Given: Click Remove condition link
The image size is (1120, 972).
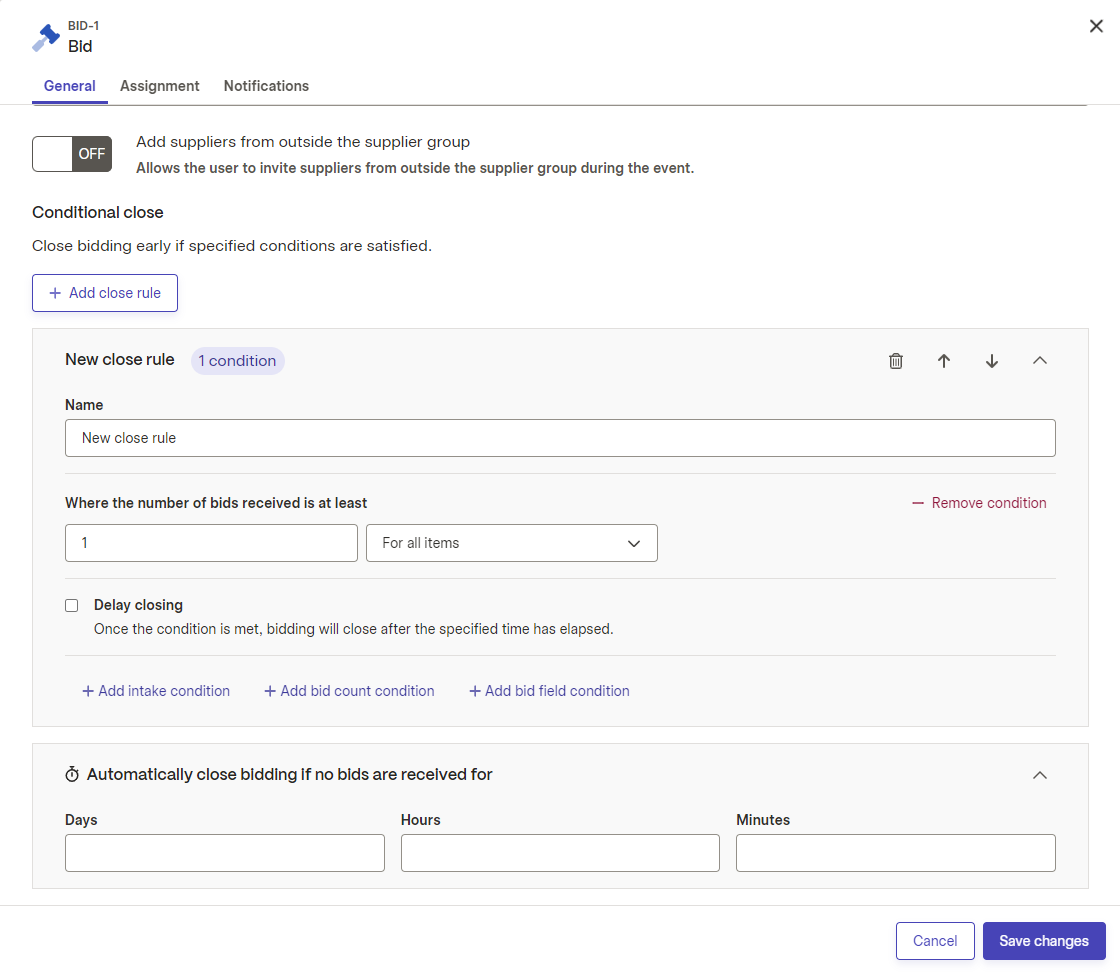Looking at the screenshot, I should point(979,503).
